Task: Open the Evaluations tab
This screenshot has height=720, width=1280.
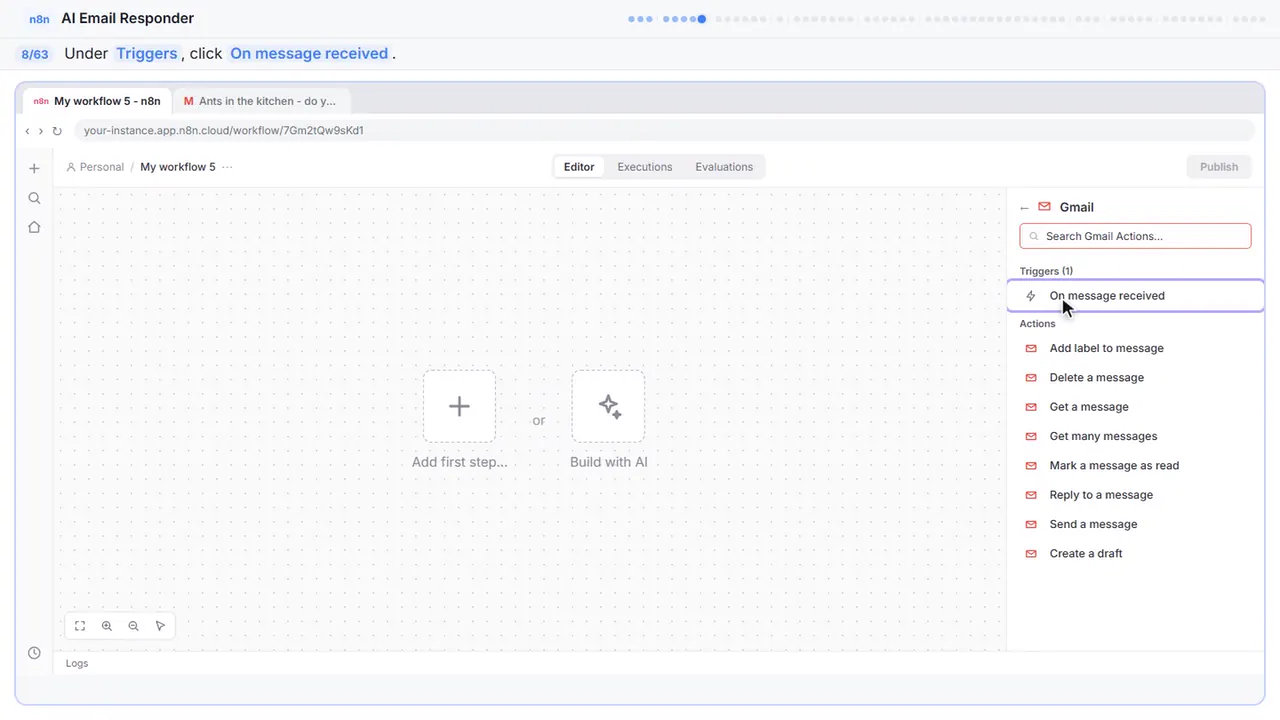Action: pyautogui.click(x=724, y=167)
